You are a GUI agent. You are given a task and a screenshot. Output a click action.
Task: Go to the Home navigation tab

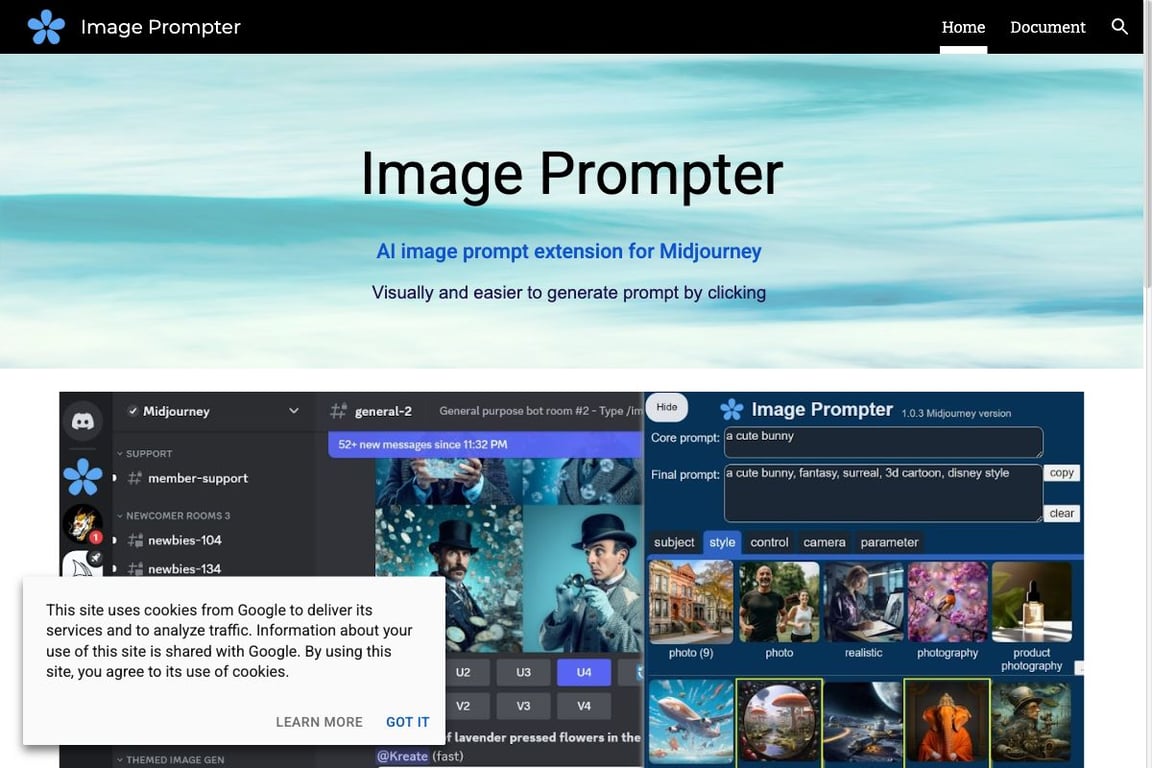click(x=963, y=27)
